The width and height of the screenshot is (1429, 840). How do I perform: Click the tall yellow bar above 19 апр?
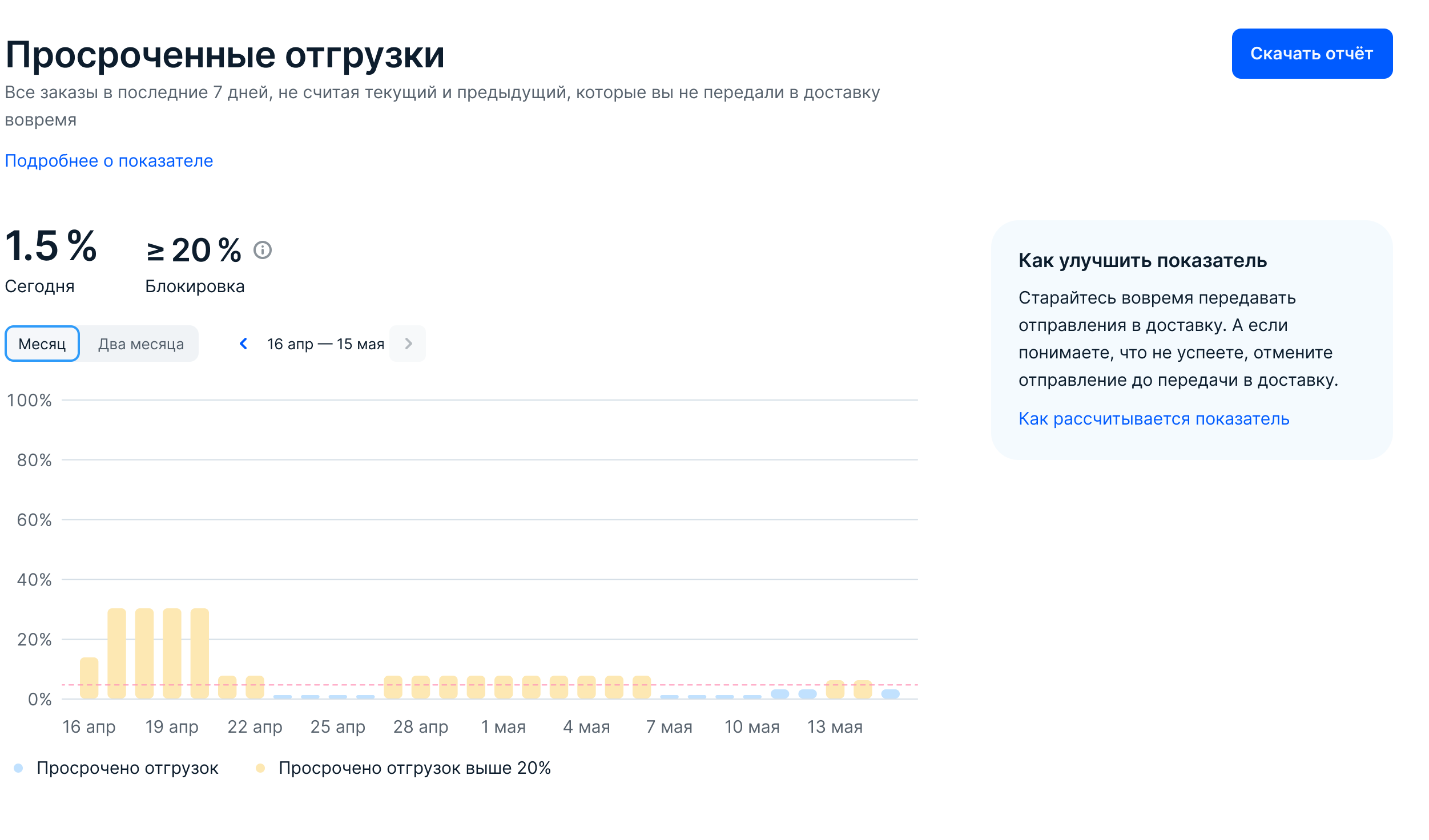[x=172, y=653]
